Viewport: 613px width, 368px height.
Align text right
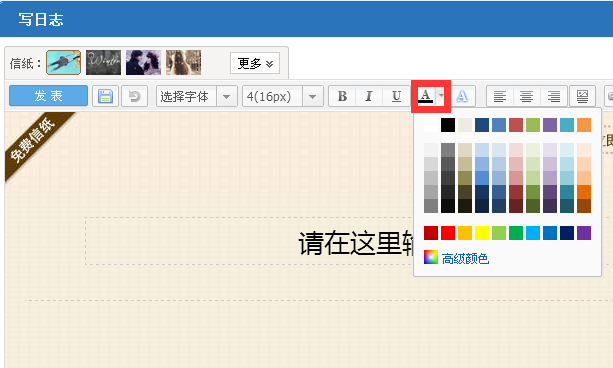554,96
